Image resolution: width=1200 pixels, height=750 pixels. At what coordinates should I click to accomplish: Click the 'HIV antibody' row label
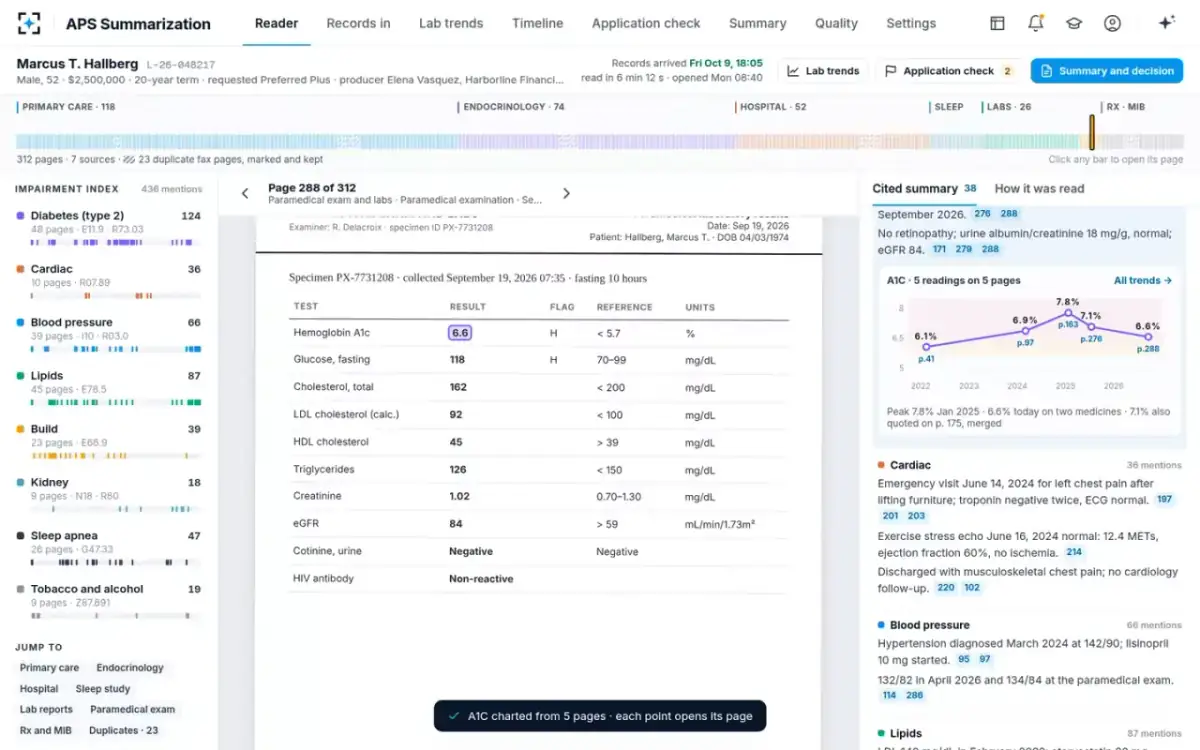coord(323,579)
